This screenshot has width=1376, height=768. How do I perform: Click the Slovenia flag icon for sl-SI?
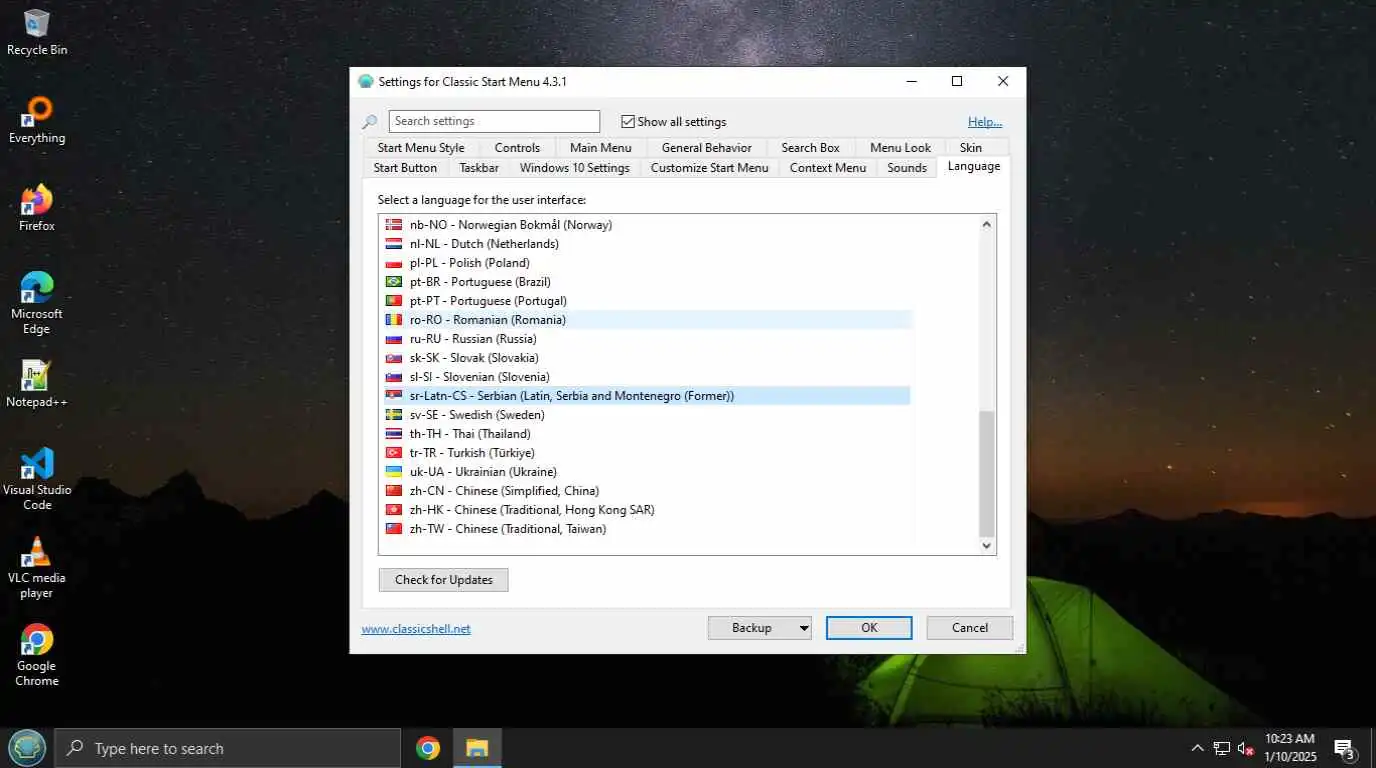[x=394, y=377]
